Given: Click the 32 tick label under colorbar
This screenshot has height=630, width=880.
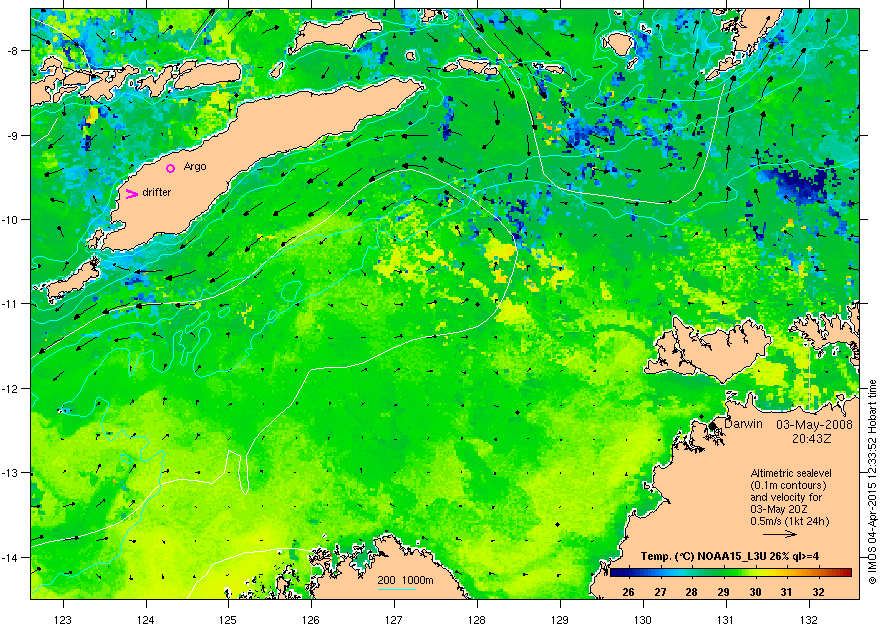Looking at the screenshot, I should pos(818,592).
